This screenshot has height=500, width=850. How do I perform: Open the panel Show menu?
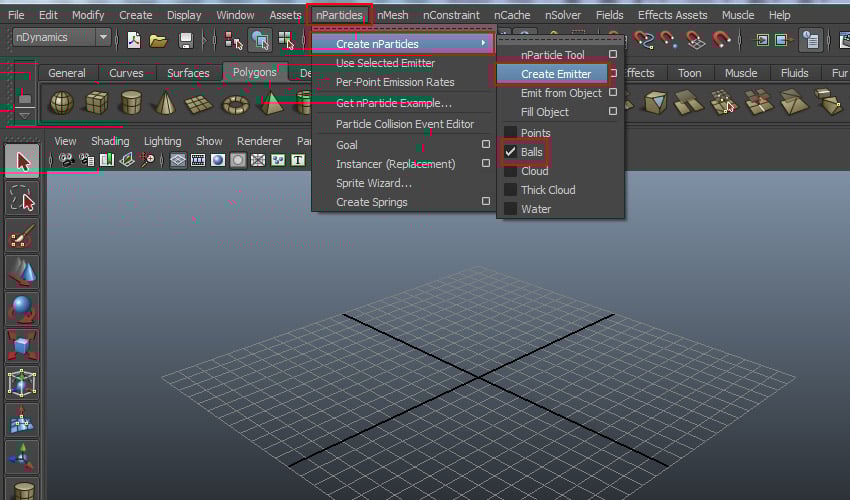click(x=209, y=141)
